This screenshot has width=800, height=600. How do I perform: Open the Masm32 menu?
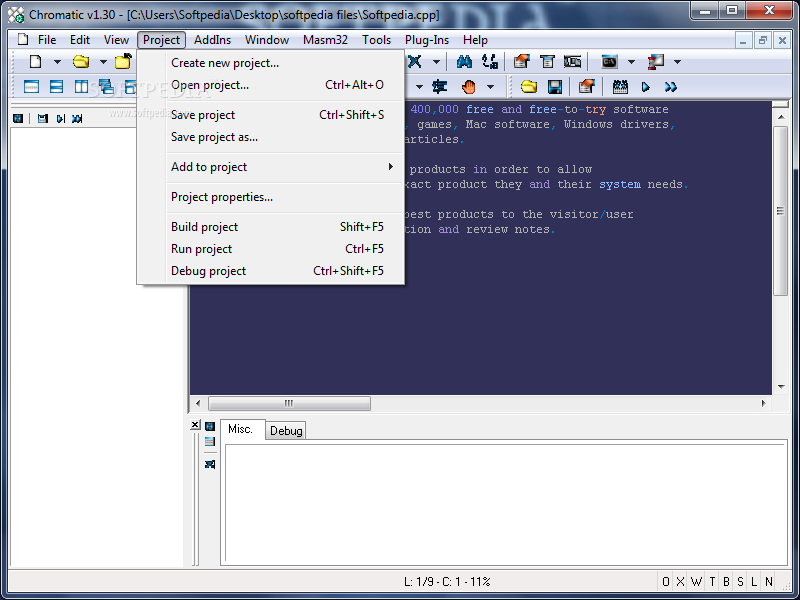click(x=325, y=40)
